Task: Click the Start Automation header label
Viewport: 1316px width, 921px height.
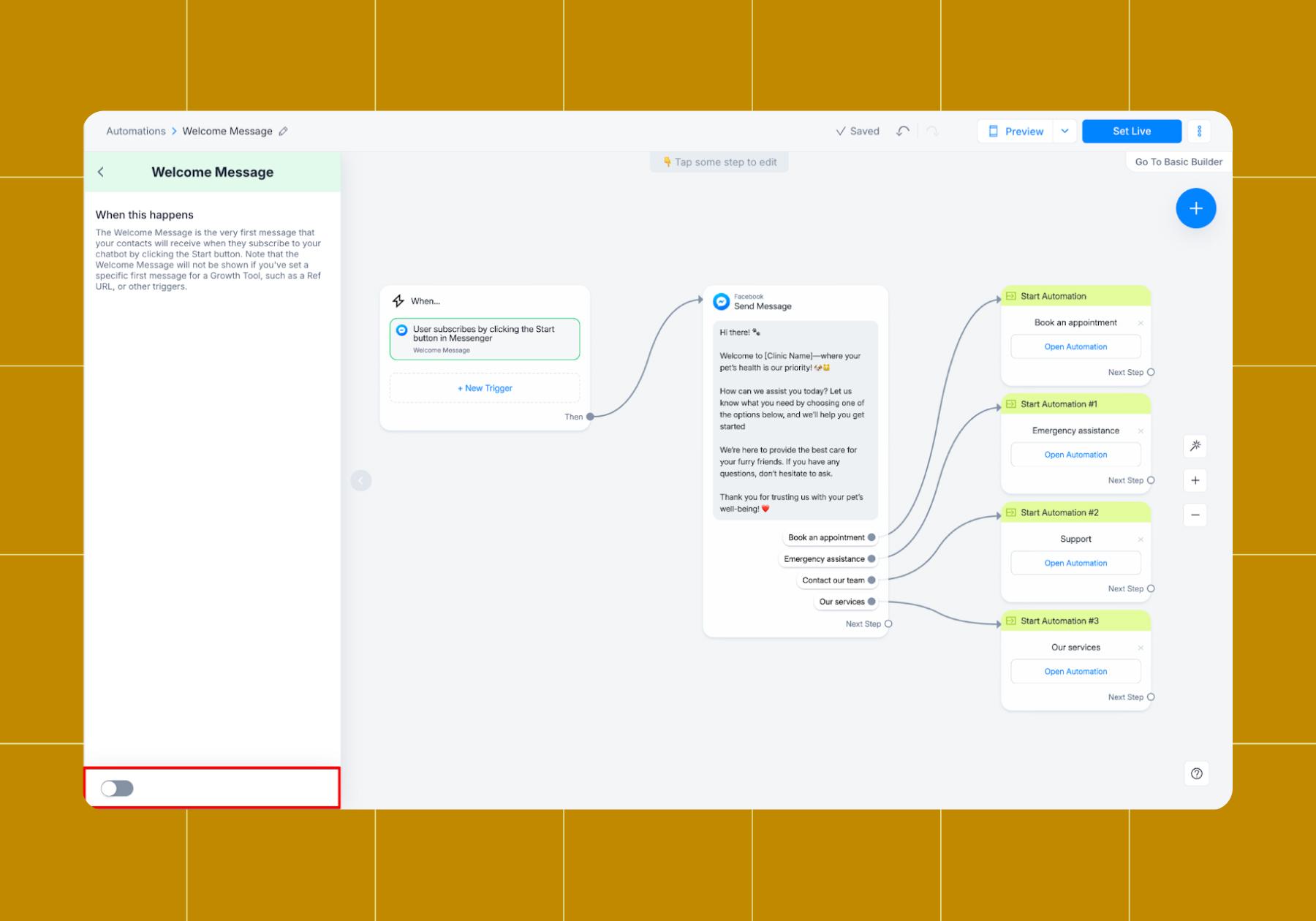Action: tap(1054, 296)
